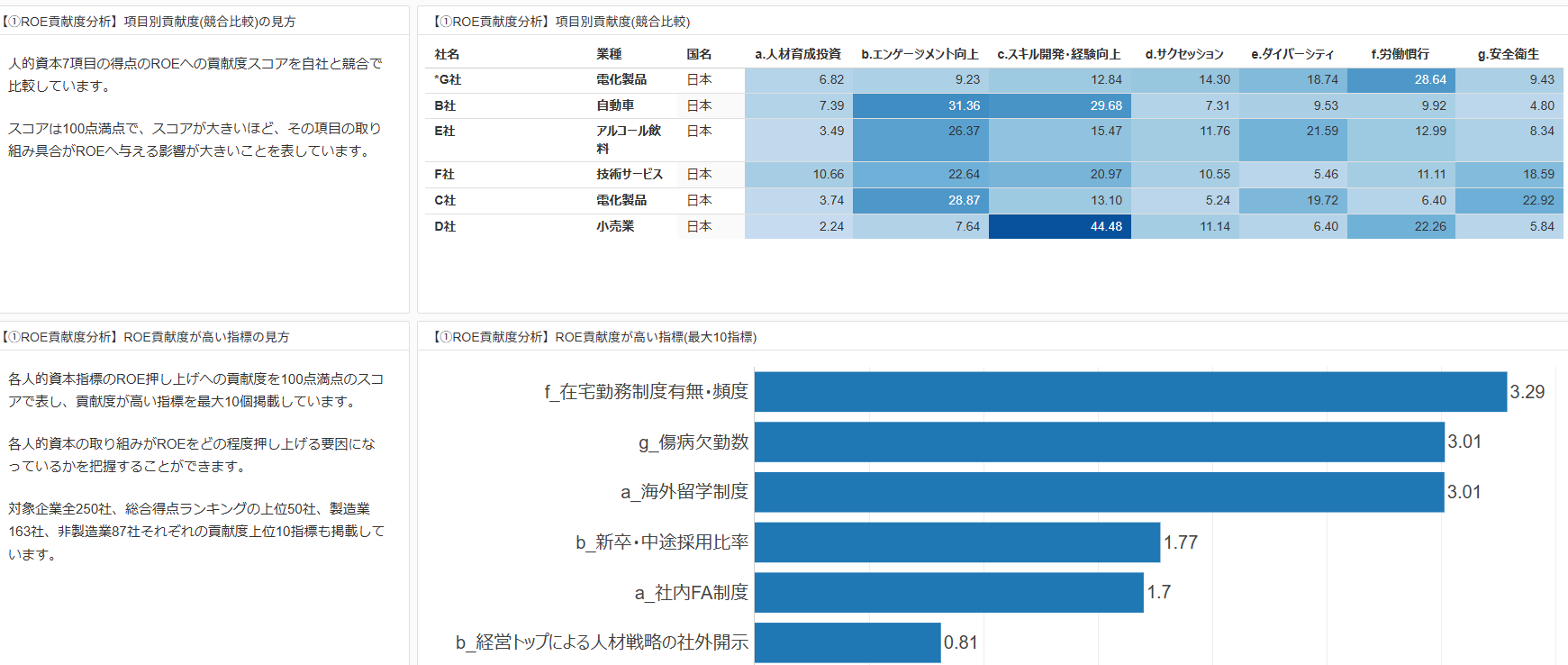Click the 28.64 cell in the G社 row
Viewport: 1568px width, 665px height.
(1400, 79)
